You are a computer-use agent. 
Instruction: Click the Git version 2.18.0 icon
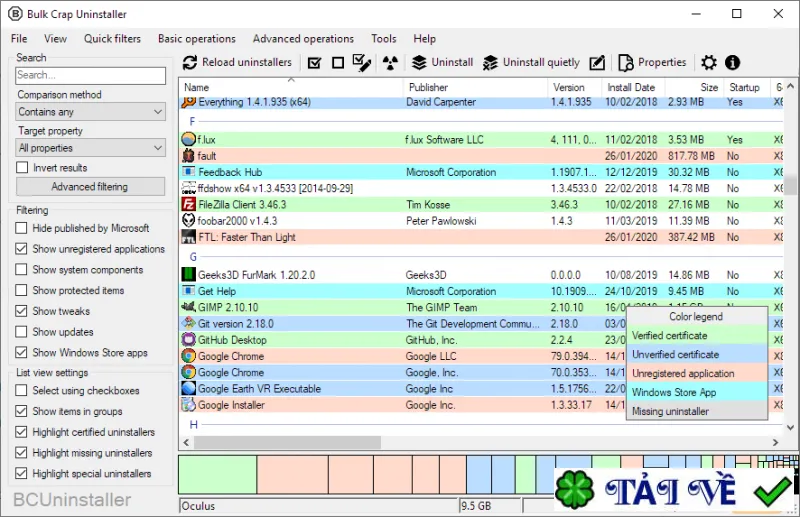tap(189, 323)
